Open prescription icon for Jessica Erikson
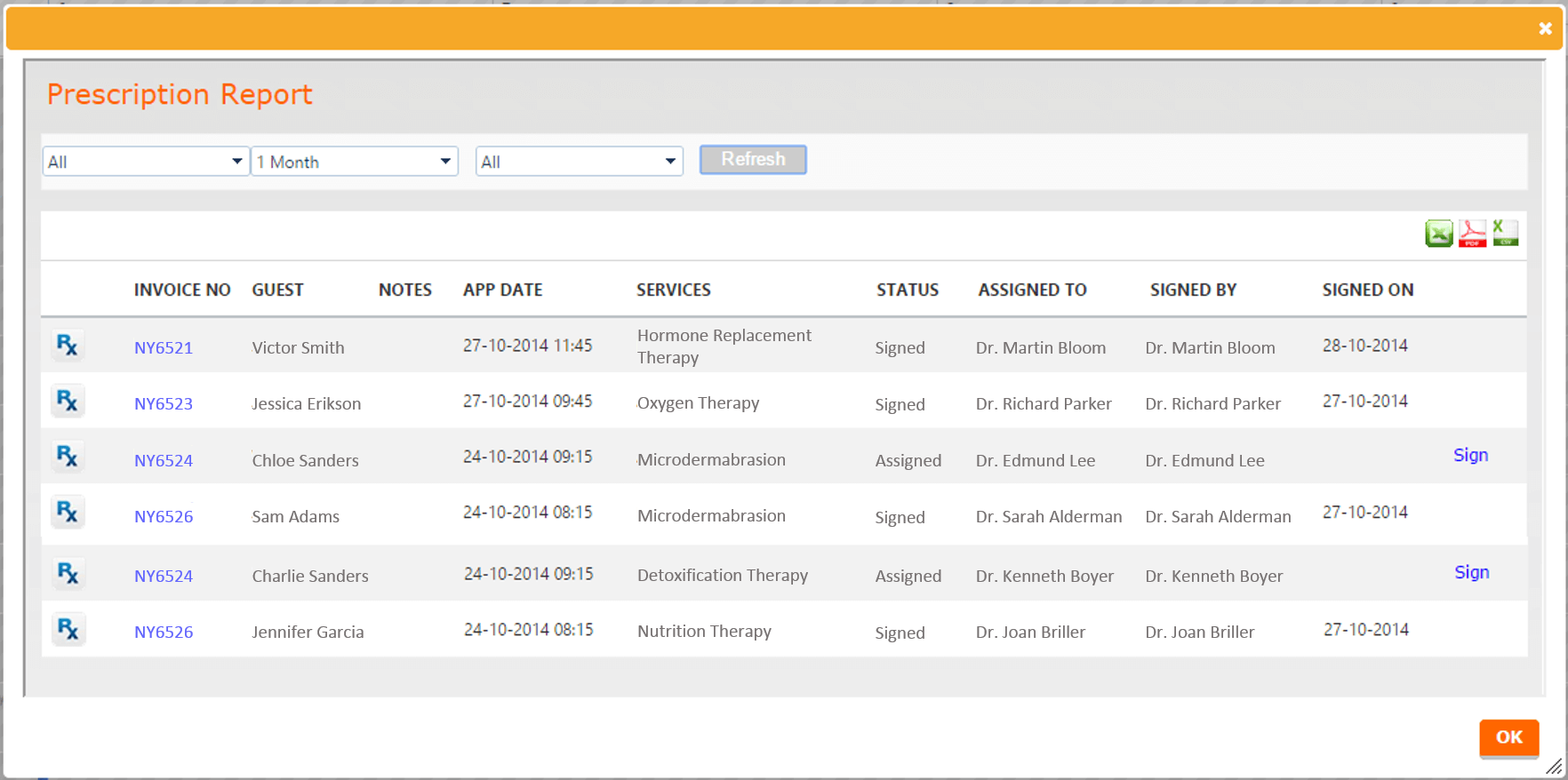The height and width of the screenshot is (780, 1568). pos(68,401)
